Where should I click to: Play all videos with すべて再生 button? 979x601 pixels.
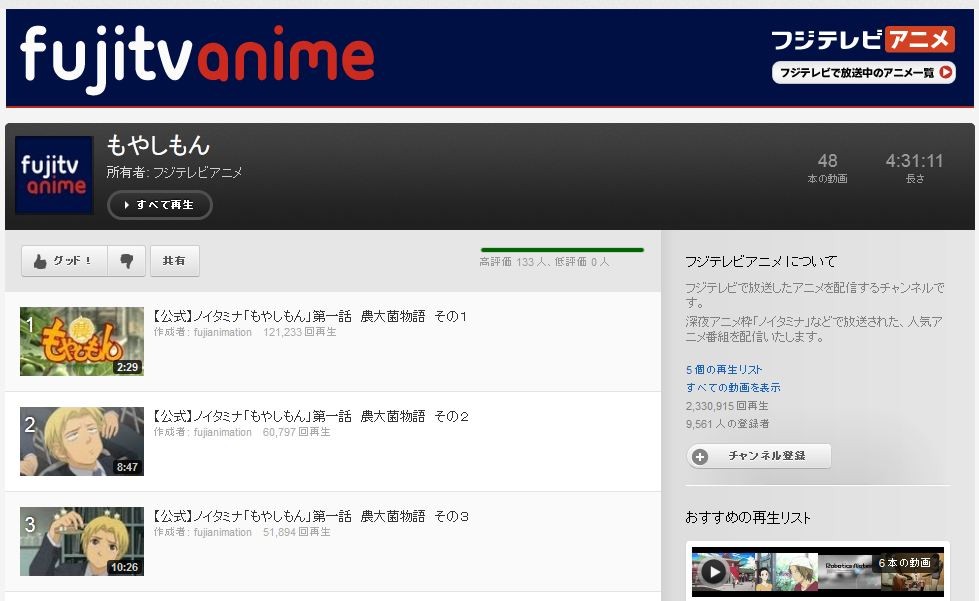(x=160, y=205)
